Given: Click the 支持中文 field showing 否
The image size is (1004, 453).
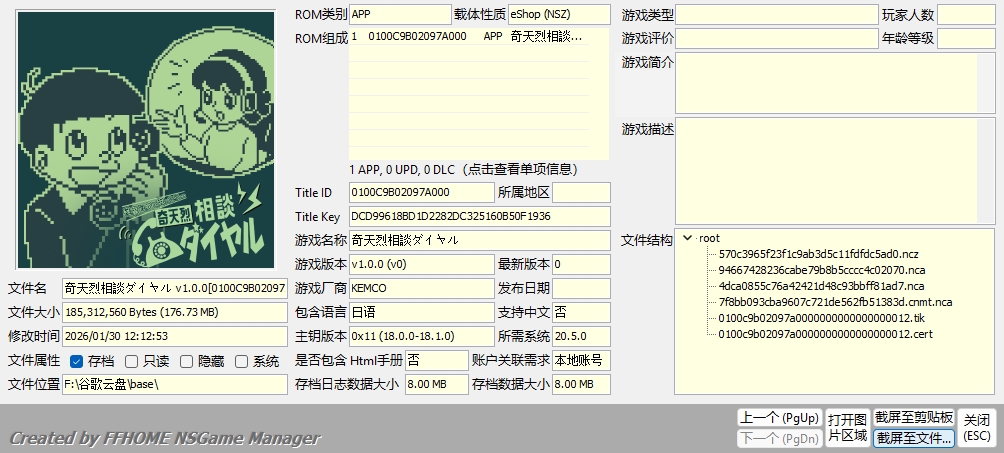Looking at the screenshot, I should point(581,313).
